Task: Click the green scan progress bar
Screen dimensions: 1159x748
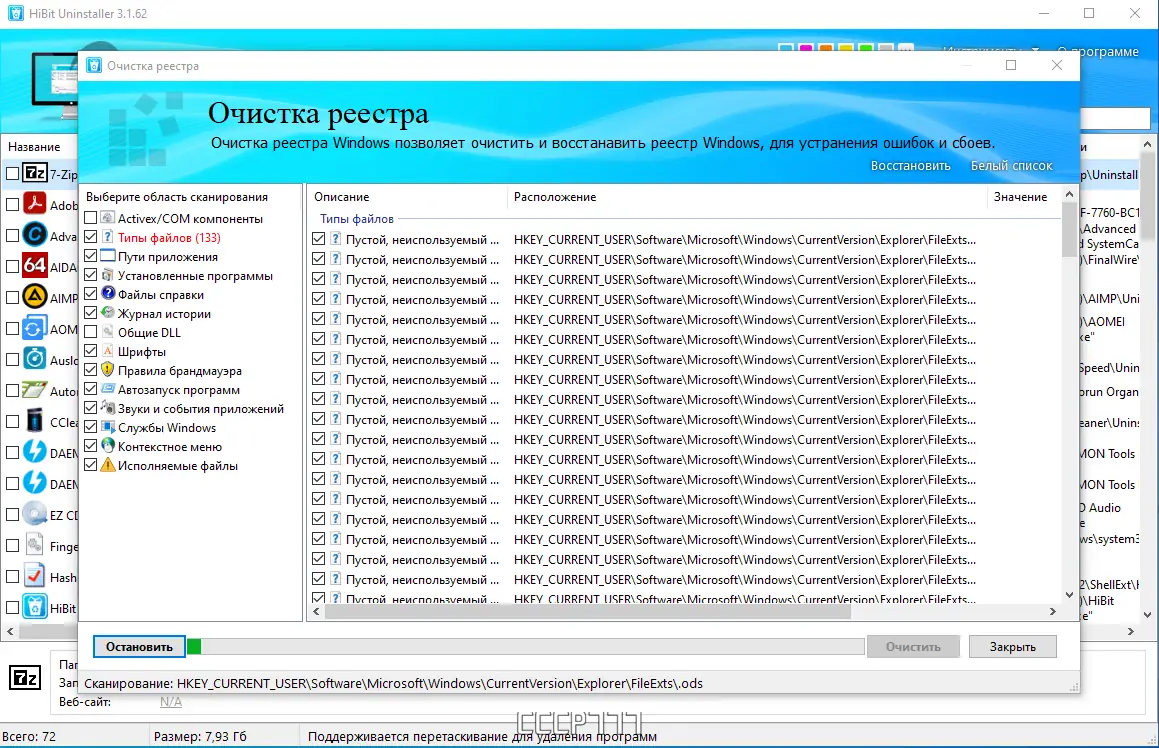Action: coord(194,647)
